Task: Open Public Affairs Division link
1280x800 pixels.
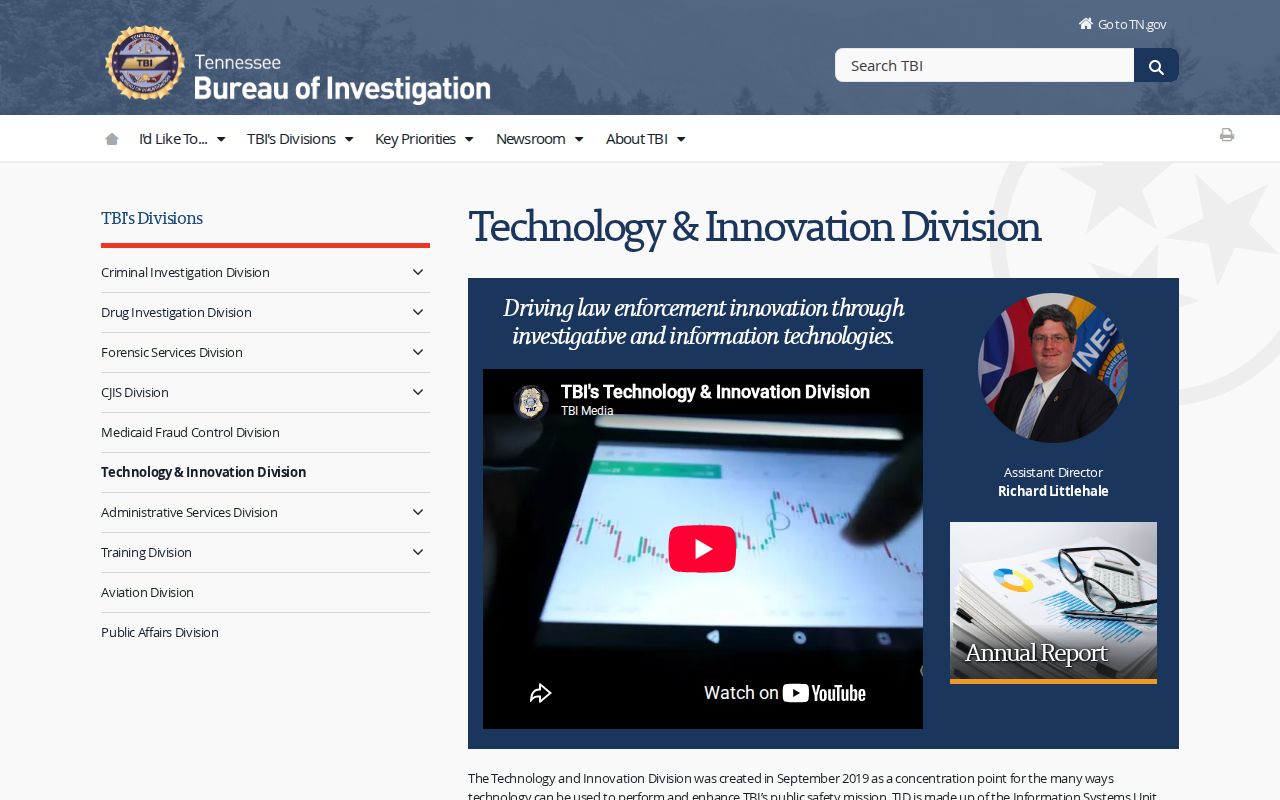Action: (x=160, y=632)
